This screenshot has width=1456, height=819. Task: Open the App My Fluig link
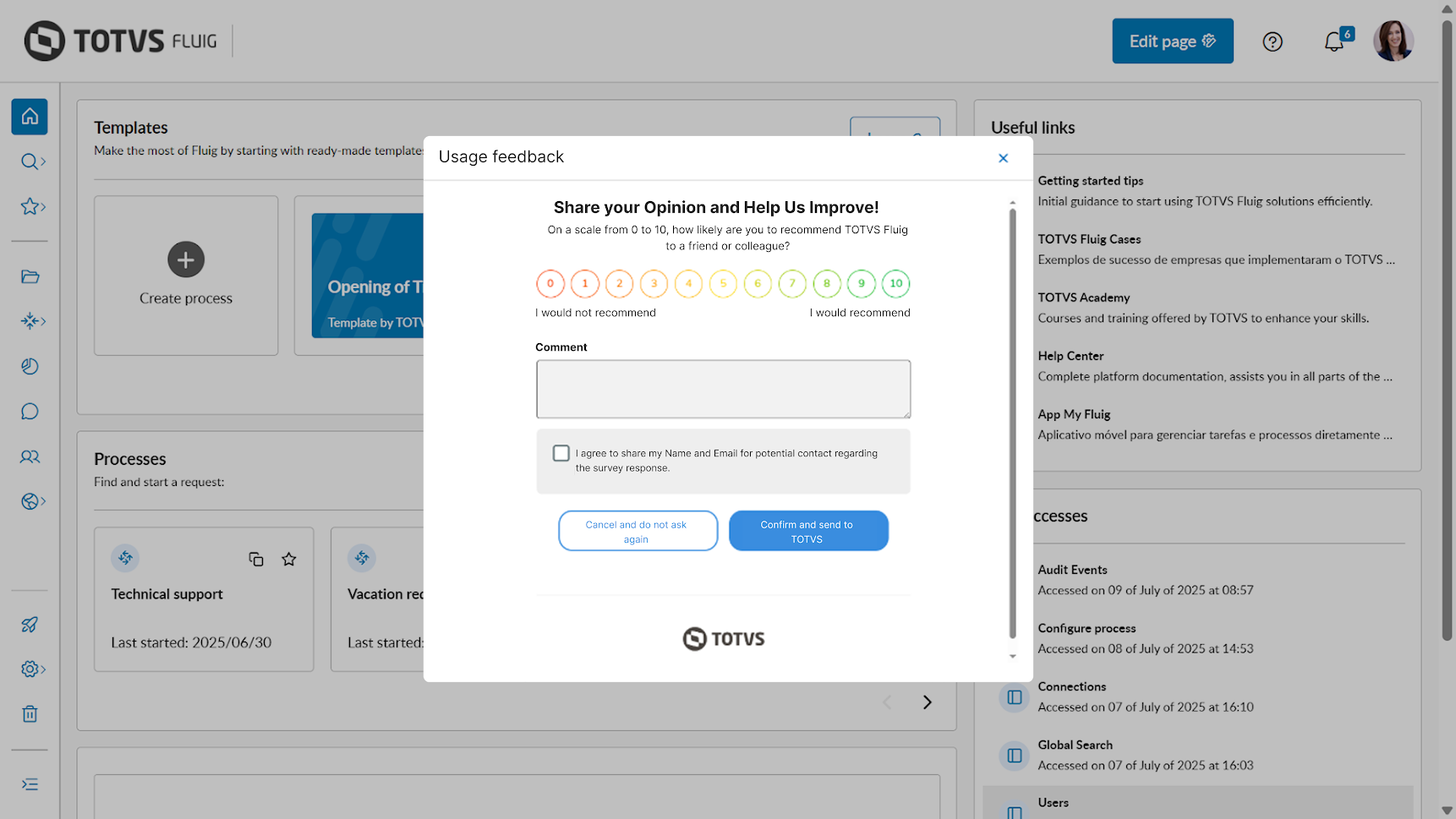(1074, 414)
